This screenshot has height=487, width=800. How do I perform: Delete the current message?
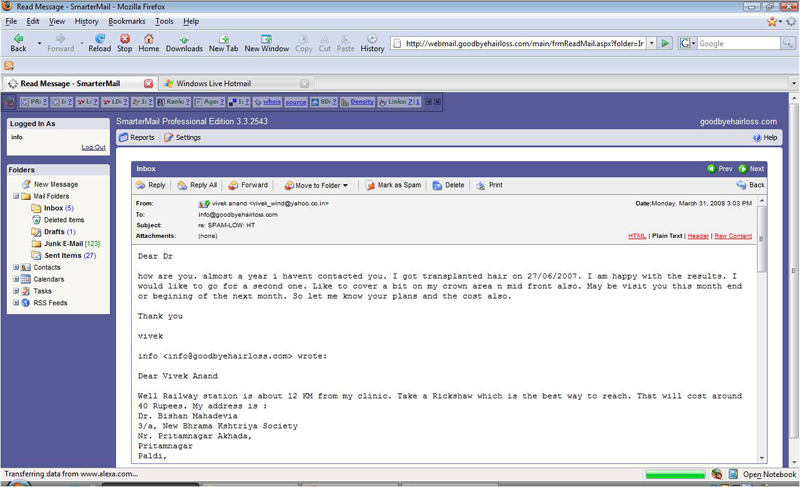point(448,185)
